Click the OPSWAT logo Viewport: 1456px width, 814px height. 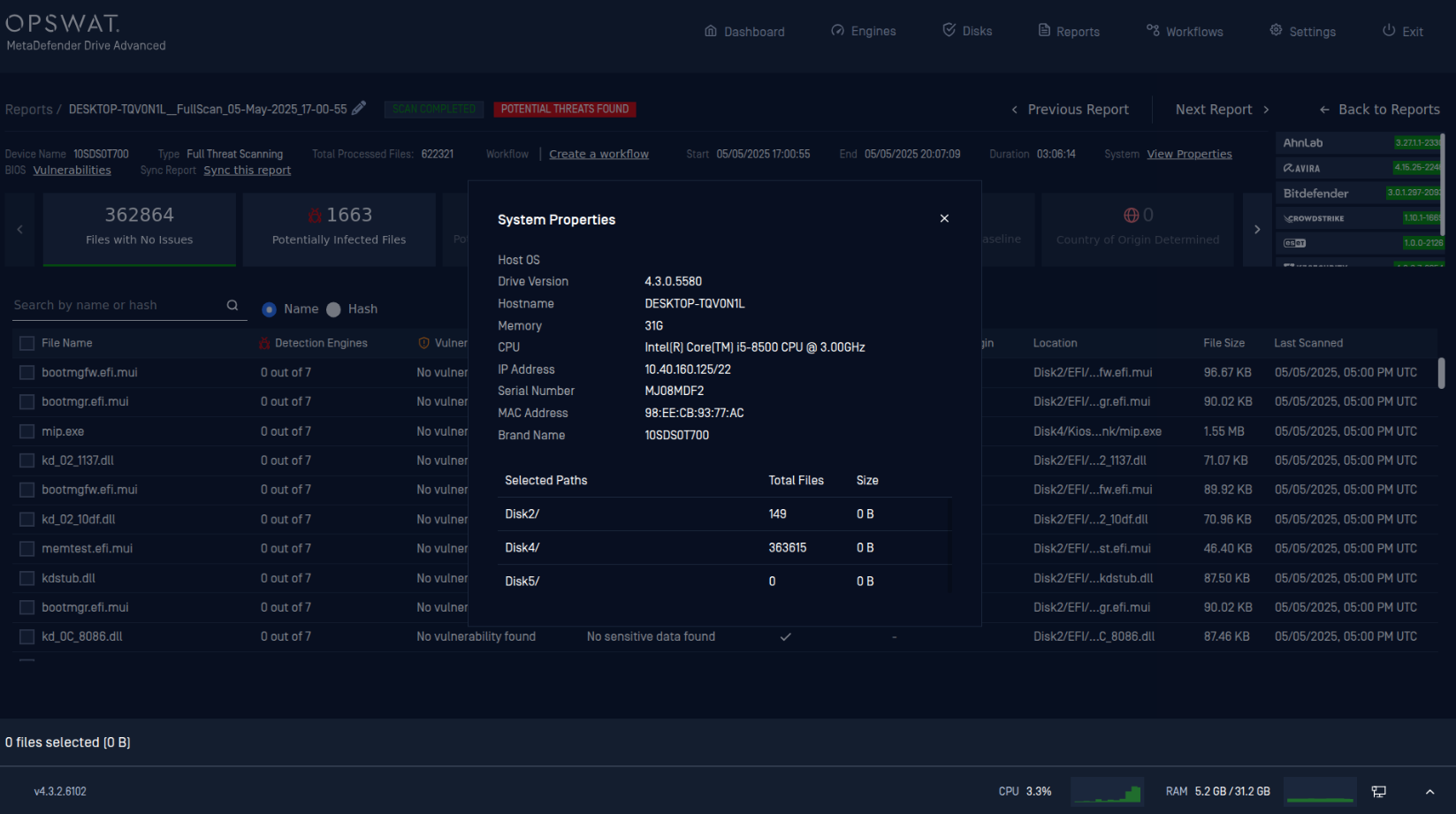(62, 24)
